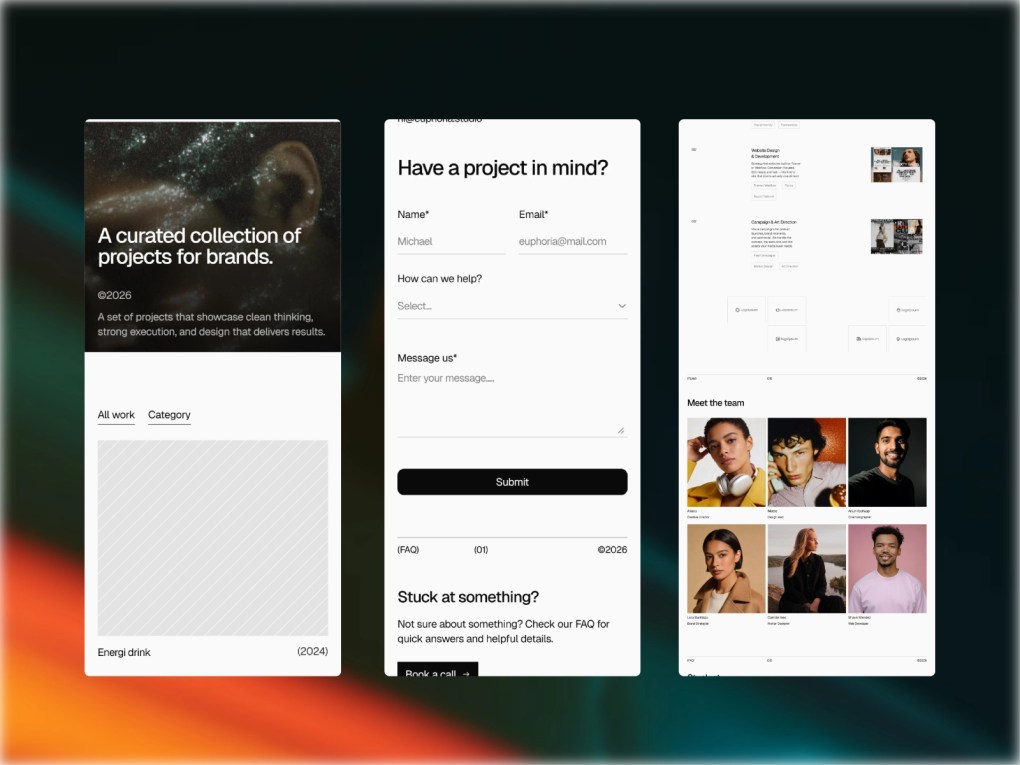Click the (FAQ) section label
The width and height of the screenshot is (1020, 765).
click(x=408, y=550)
